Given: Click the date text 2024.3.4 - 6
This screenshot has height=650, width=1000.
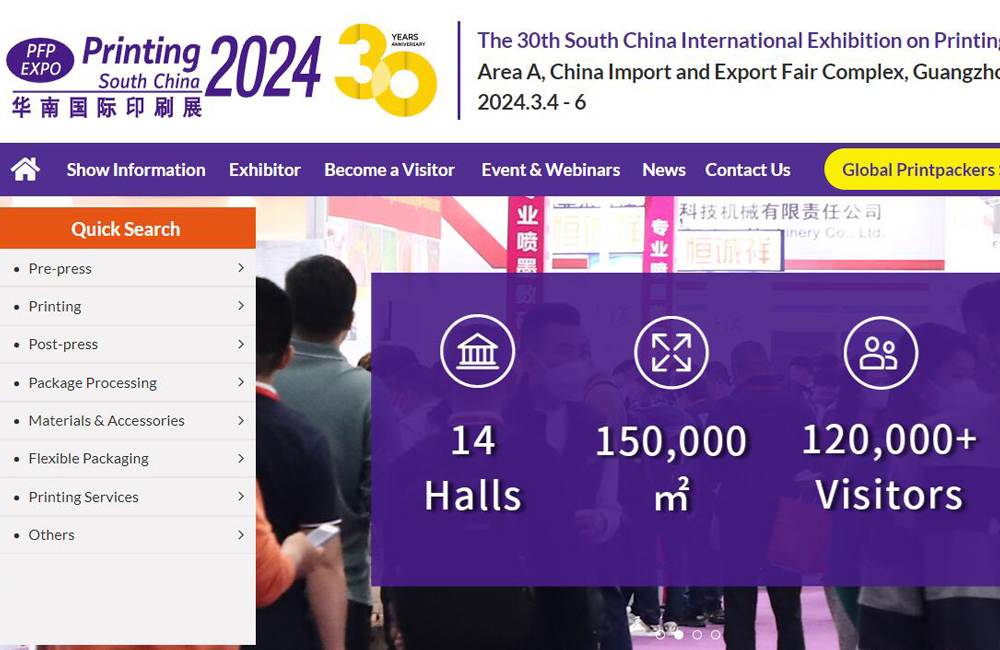Looking at the screenshot, I should (531, 102).
